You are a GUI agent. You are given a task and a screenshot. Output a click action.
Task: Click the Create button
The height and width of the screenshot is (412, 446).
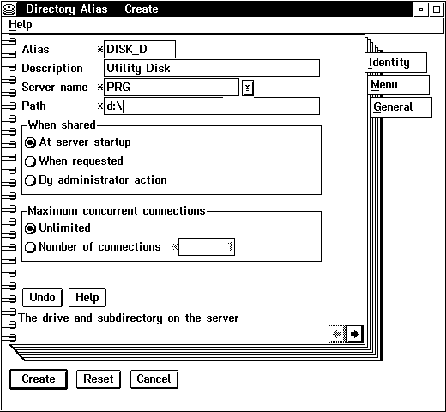[38, 379]
